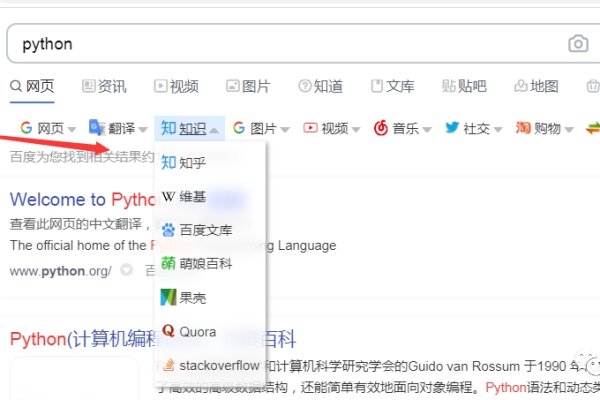Viewport: 600px width, 400px height.
Task: Click the Google Translate icon
Action: tap(96, 127)
